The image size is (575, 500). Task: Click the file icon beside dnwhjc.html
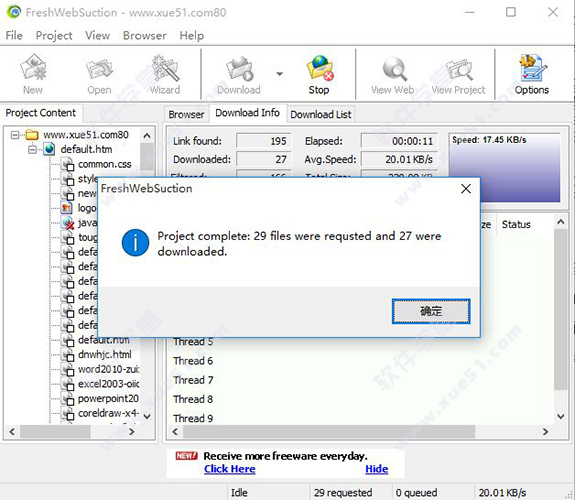pos(67,355)
